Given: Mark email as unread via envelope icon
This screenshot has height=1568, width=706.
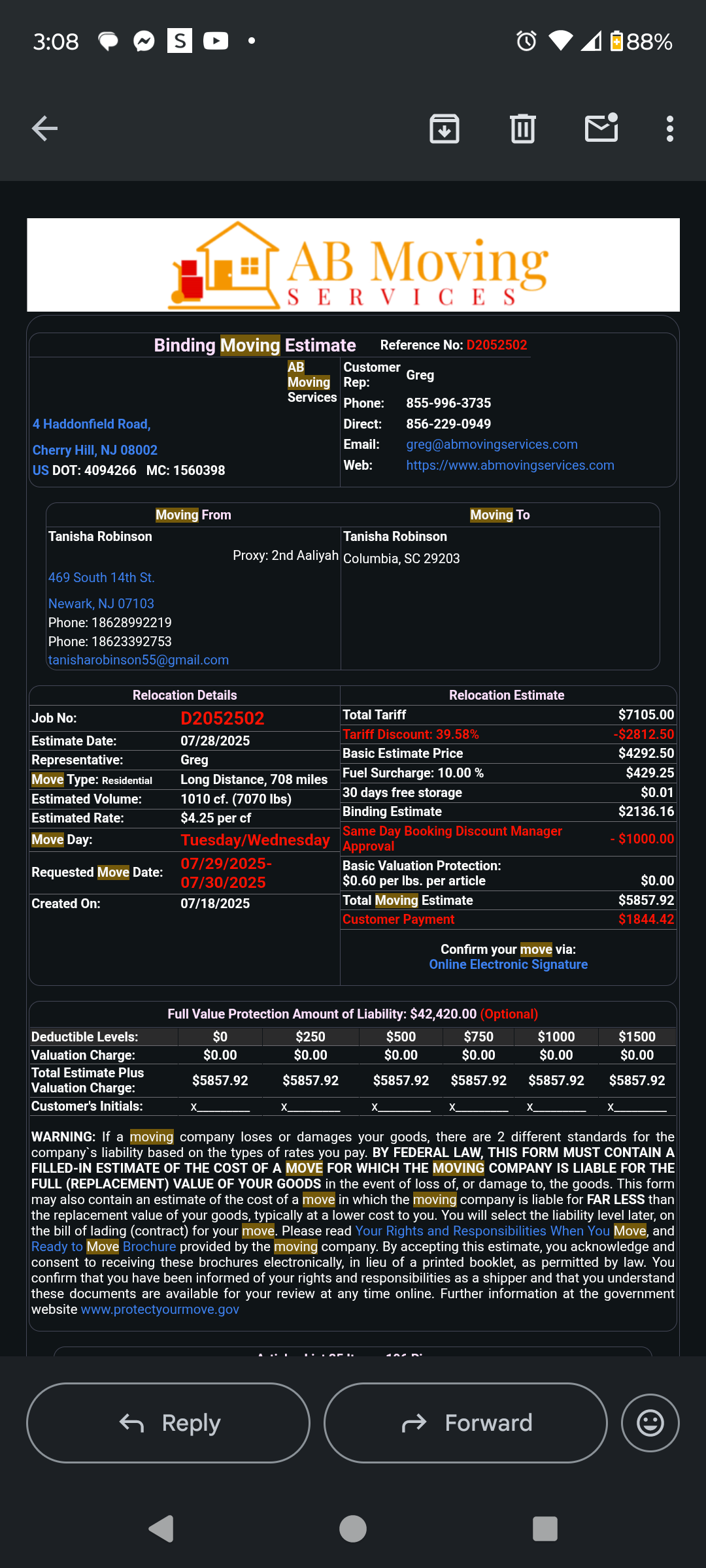Looking at the screenshot, I should [601, 129].
